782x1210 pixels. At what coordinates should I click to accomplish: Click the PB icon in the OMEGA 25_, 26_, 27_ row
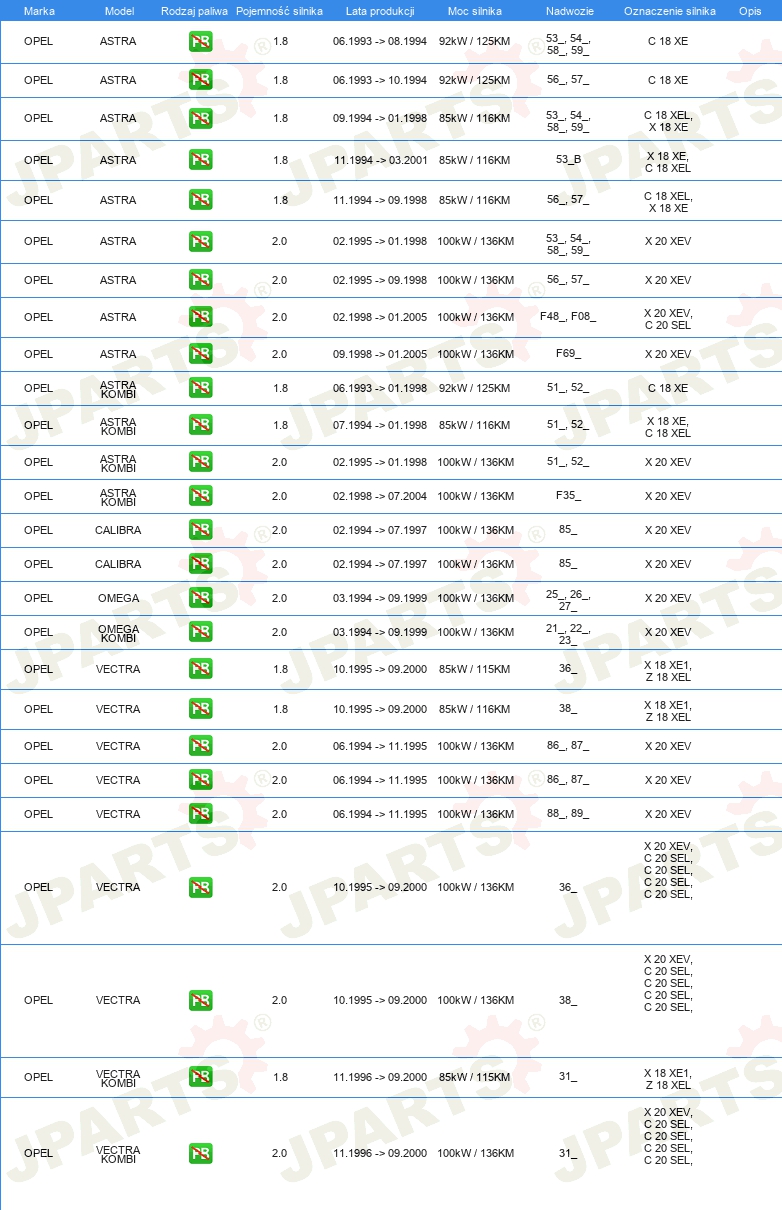(201, 598)
